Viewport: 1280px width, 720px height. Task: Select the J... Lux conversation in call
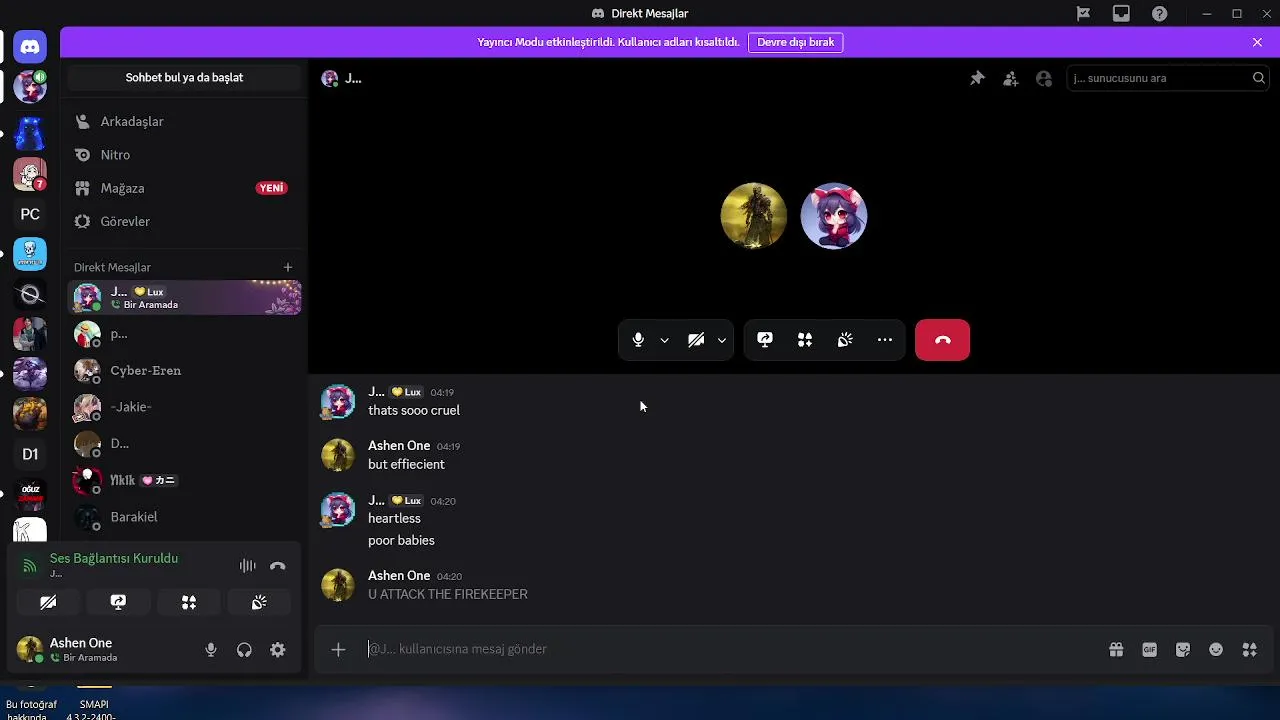click(184, 297)
